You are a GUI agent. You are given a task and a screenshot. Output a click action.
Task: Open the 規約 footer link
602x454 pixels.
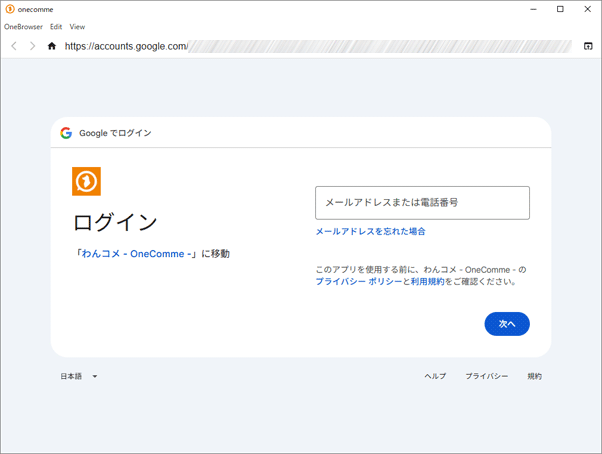point(534,376)
